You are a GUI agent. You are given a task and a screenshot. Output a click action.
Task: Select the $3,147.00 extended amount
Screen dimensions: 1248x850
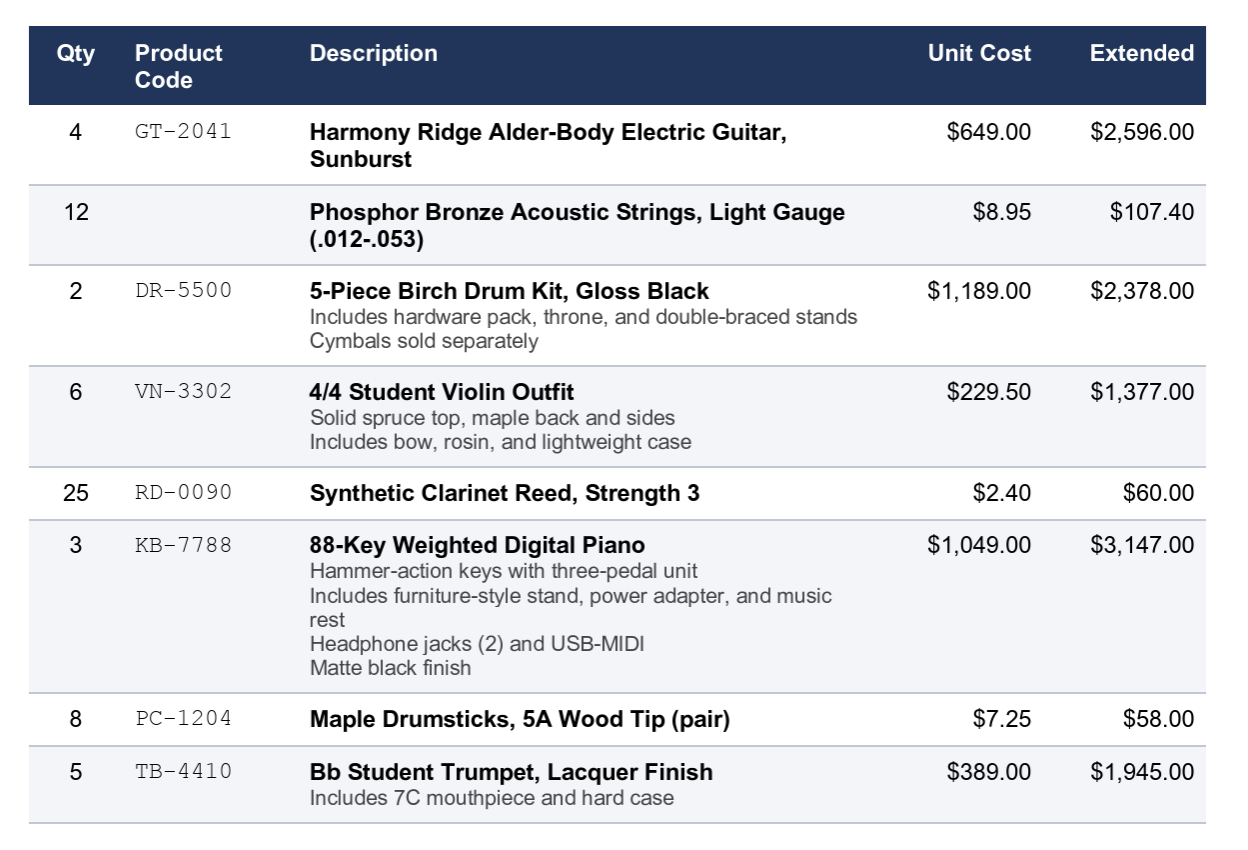click(x=1142, y=545)
